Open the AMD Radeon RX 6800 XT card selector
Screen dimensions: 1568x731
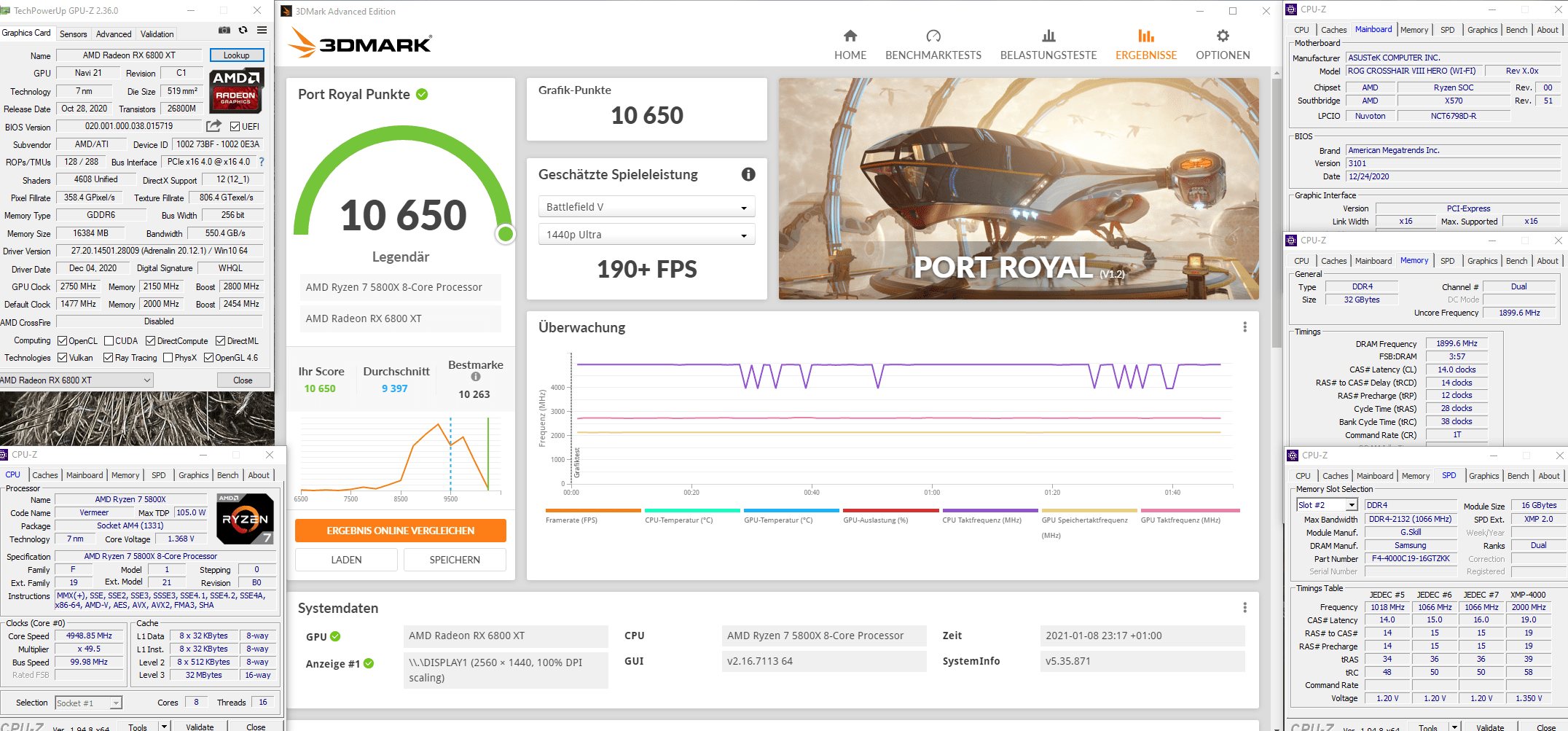77,380
